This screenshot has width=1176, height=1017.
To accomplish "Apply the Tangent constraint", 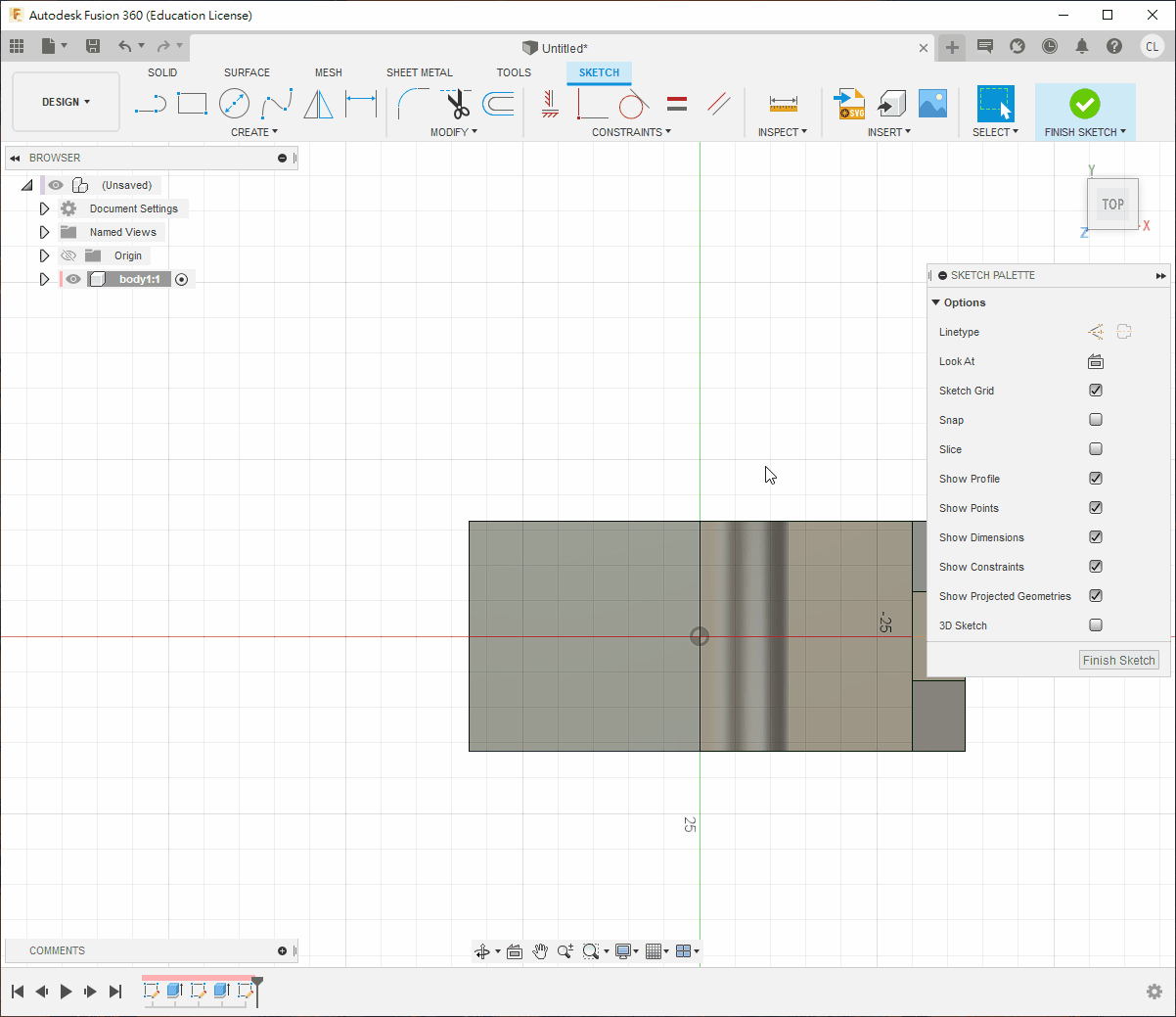I will pos(633,104).
